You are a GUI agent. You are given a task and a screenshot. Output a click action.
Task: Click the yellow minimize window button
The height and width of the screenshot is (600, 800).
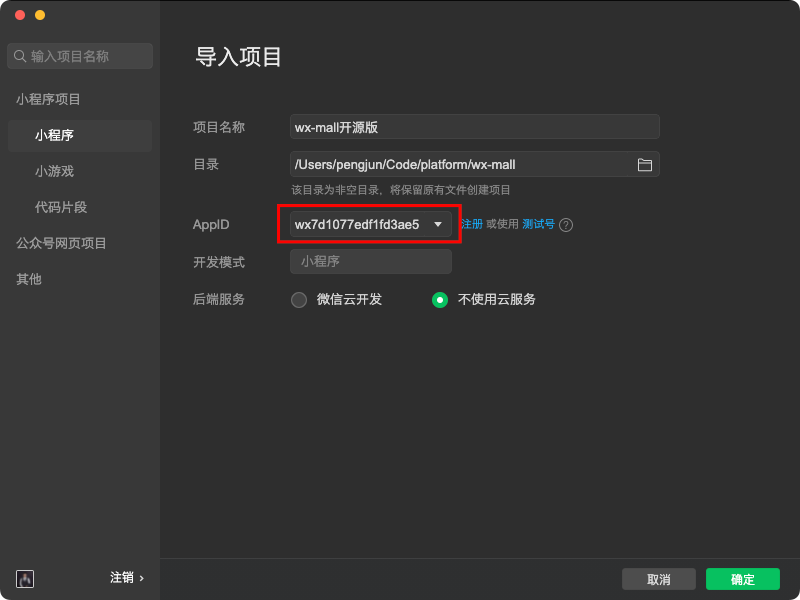point(40,15)
